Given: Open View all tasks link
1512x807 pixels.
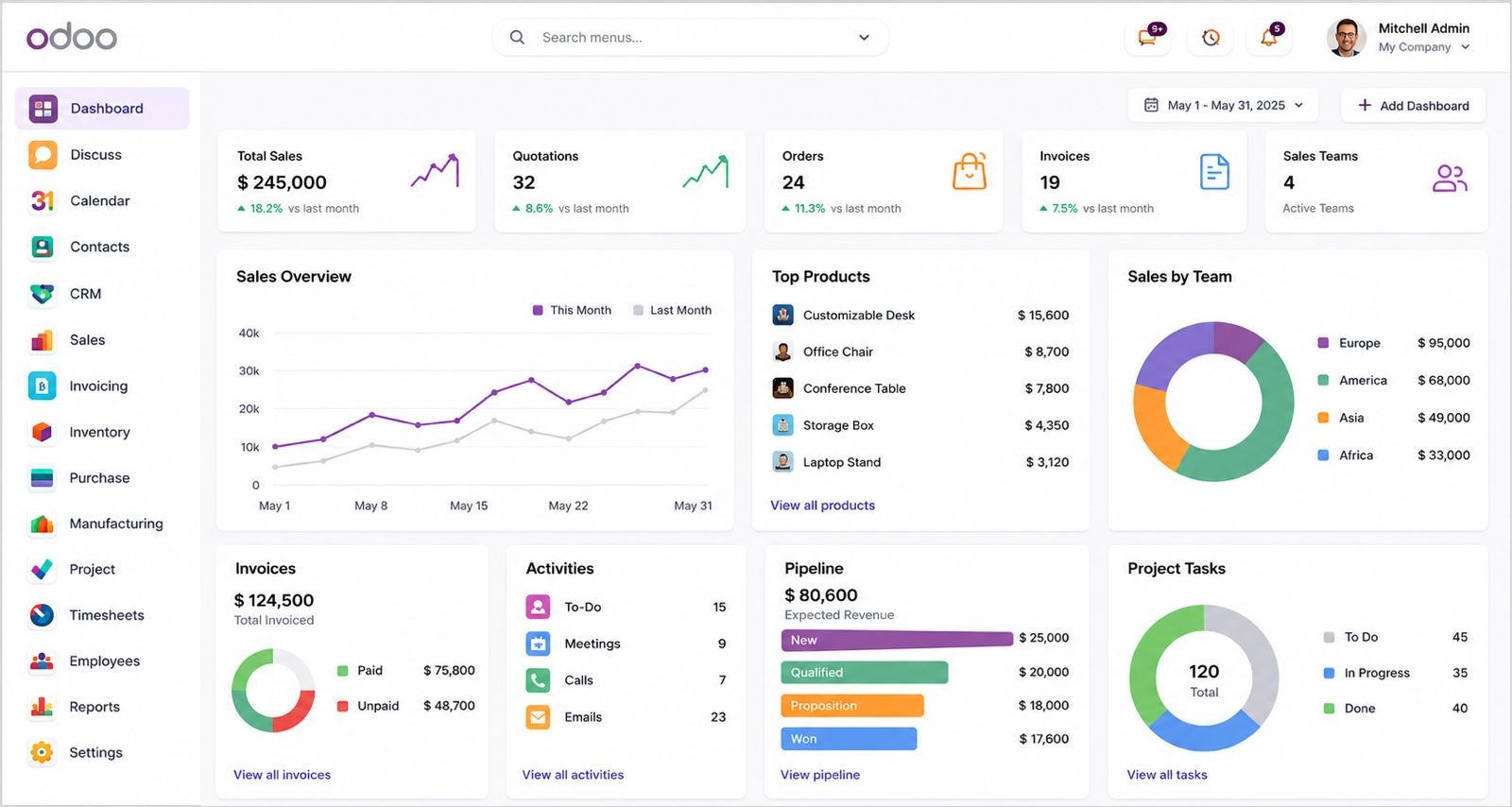Looking at the screenshot, I should [1167, 775].
